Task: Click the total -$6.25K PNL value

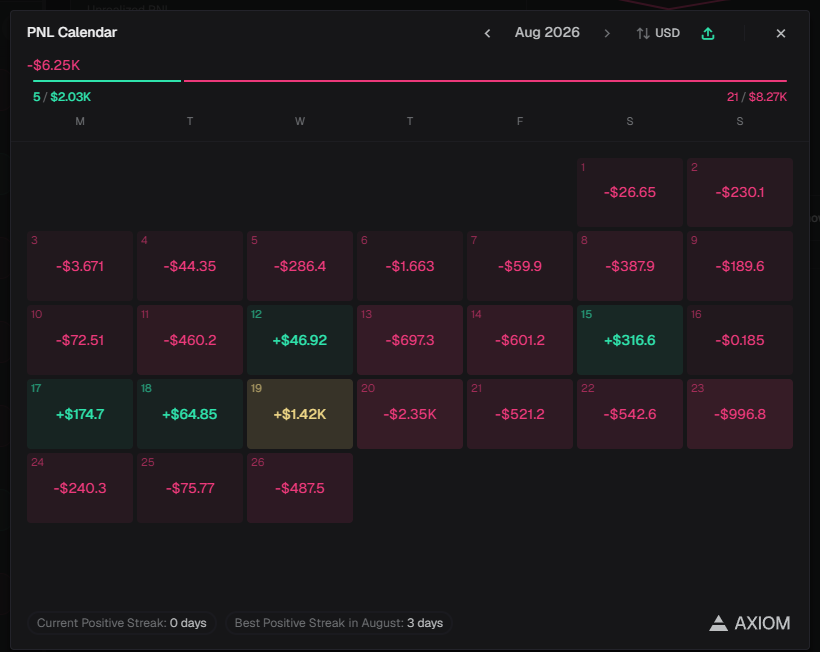Action: tap(53, 65)
